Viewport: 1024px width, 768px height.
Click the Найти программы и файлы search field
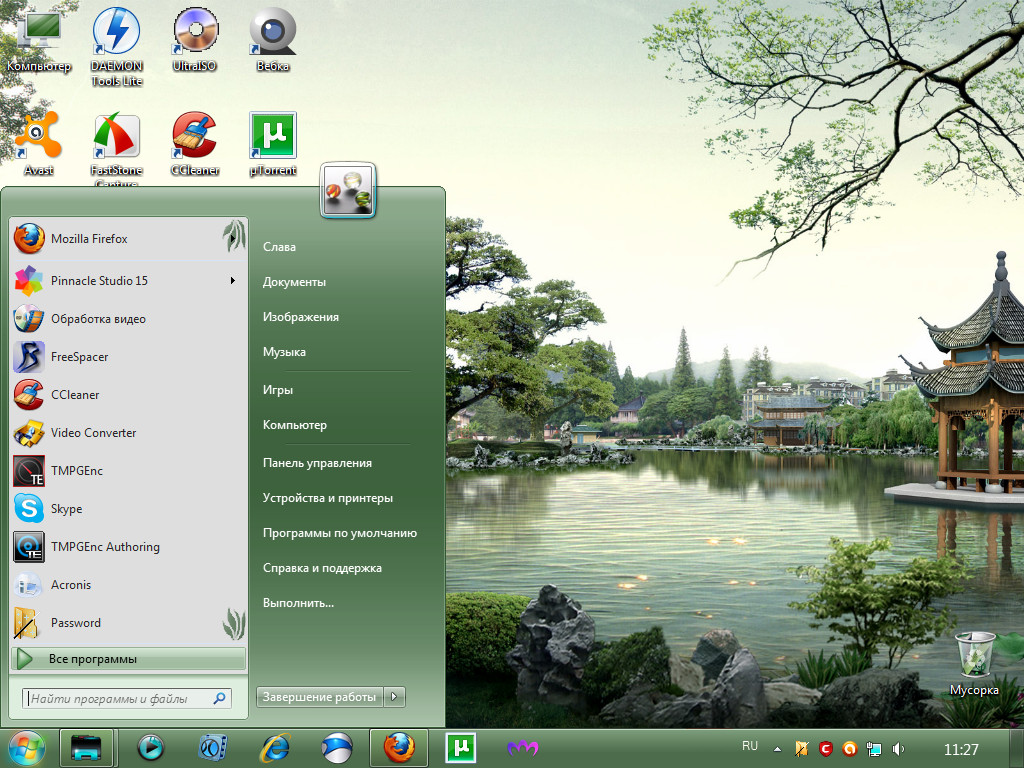(x=120, y=699)
